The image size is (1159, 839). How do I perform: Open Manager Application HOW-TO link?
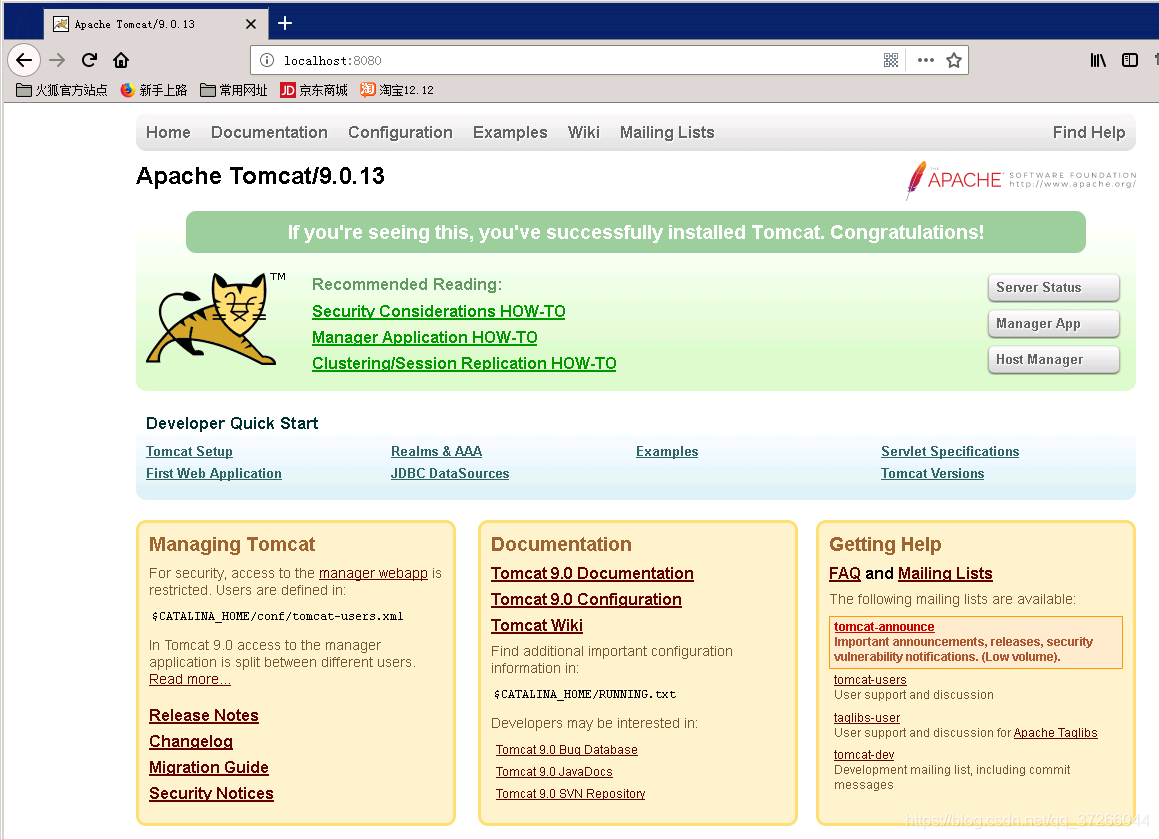[x=424, y=337]
